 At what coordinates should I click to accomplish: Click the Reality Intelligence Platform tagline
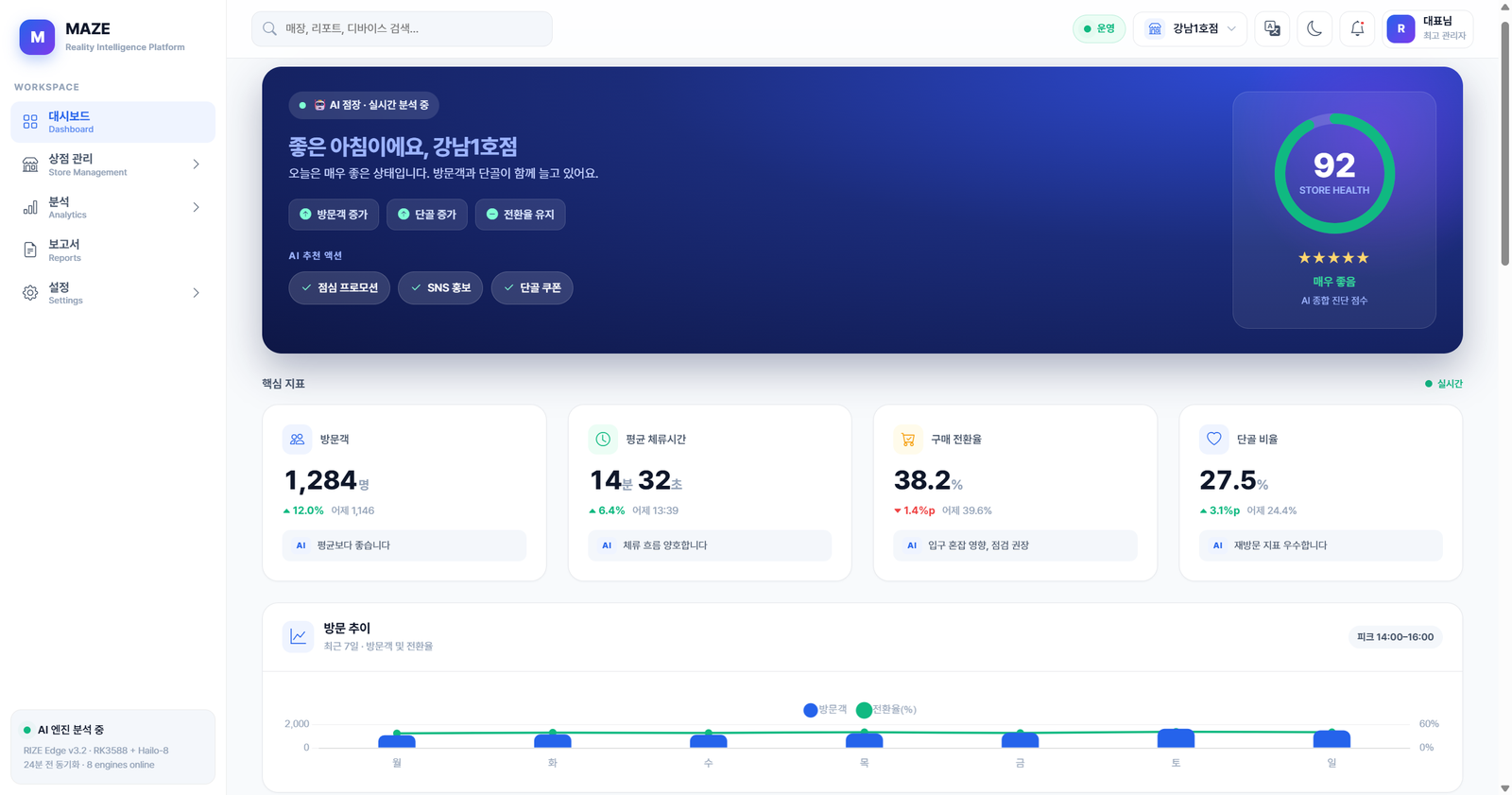tap(125, 47)
